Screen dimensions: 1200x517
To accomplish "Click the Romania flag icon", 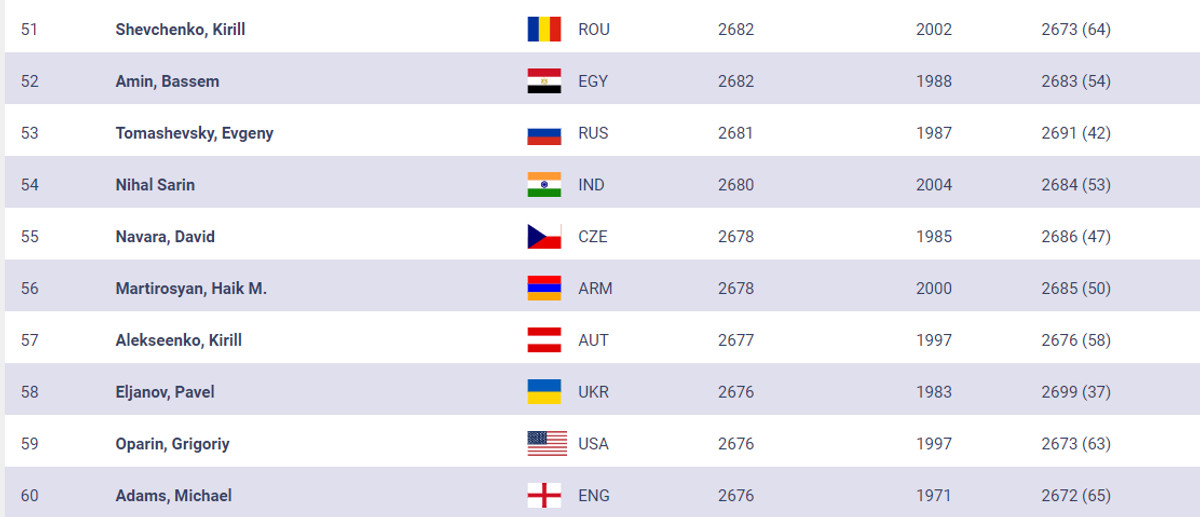I will (x=544, y=30).
